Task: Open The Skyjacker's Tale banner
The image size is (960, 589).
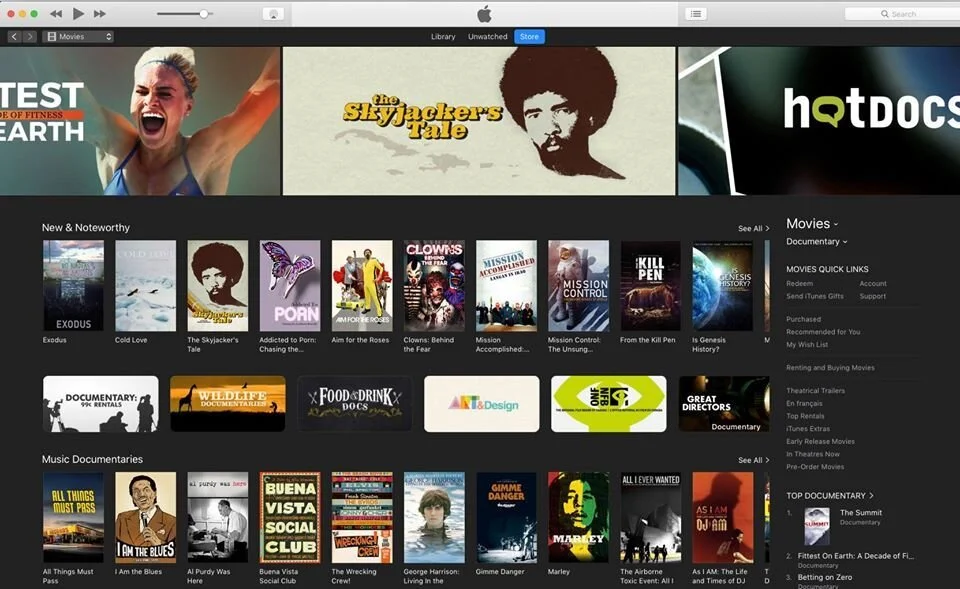Action: [x=479, y=121]
